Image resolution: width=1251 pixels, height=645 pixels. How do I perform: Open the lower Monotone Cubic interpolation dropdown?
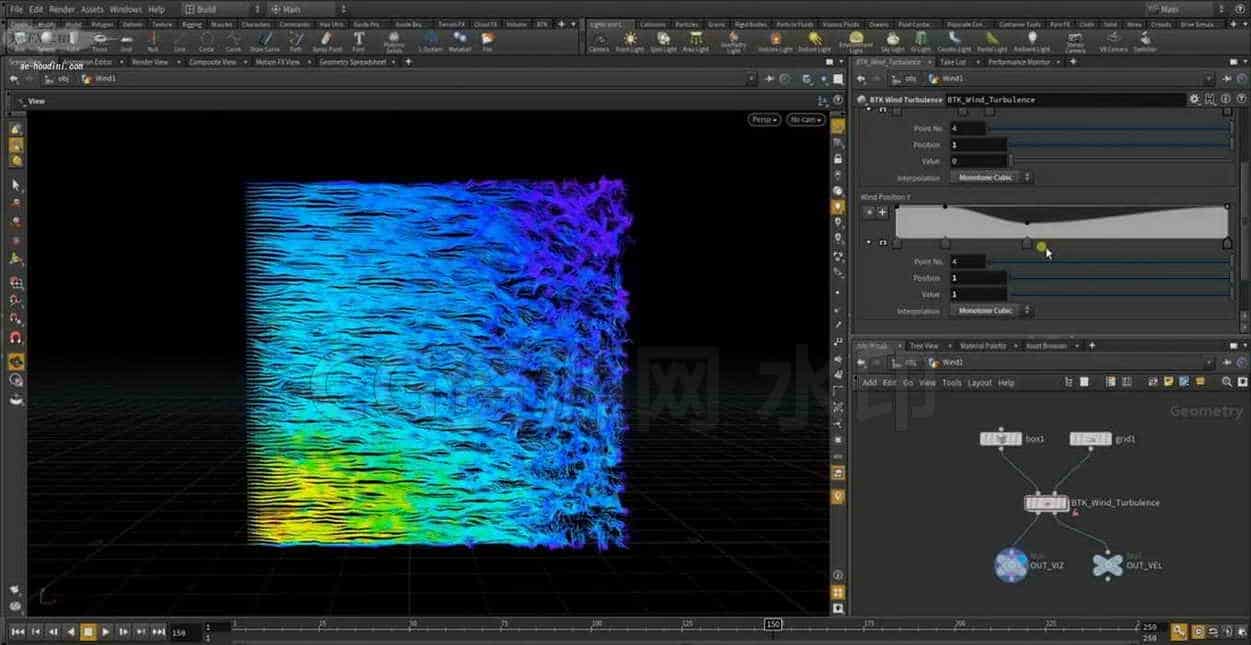pos(991,311)
